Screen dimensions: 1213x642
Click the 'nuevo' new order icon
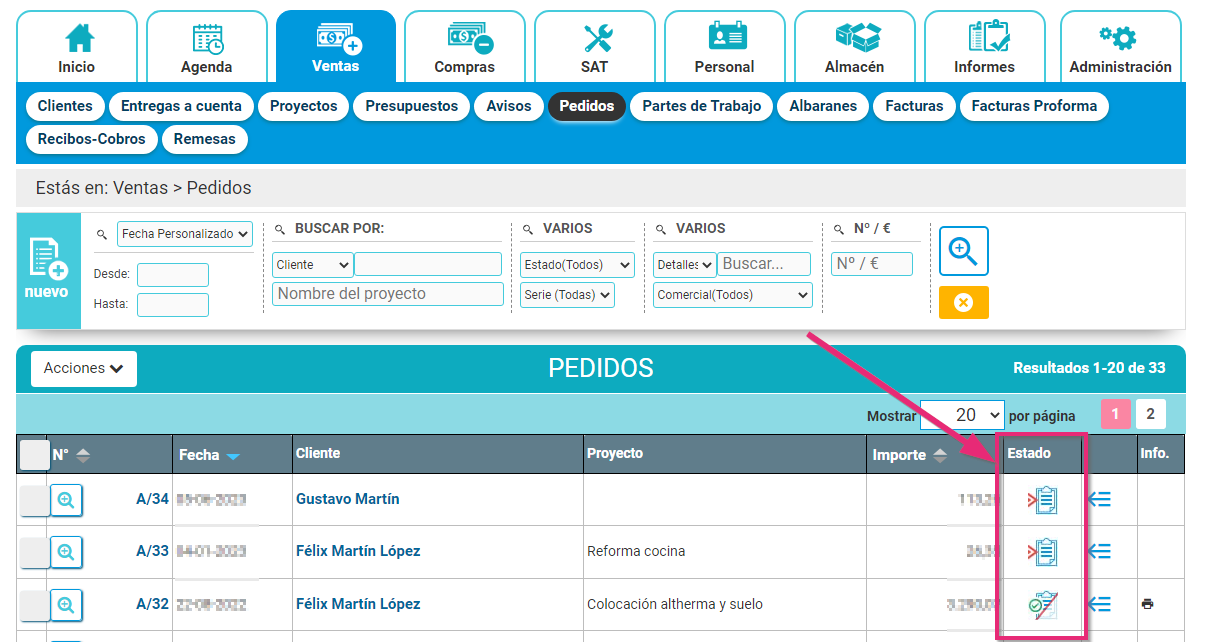(48, 270)
